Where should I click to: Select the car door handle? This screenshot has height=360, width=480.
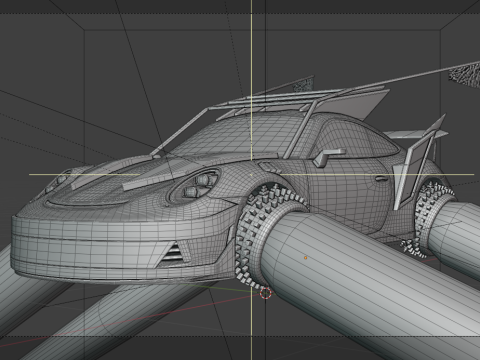pos(381,179)
